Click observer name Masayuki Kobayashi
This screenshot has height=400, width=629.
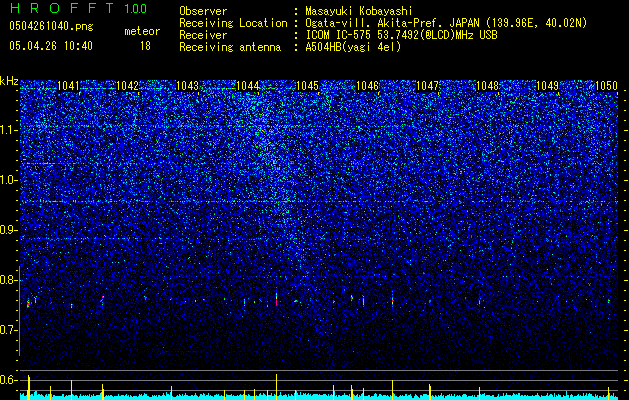[359, 11]
